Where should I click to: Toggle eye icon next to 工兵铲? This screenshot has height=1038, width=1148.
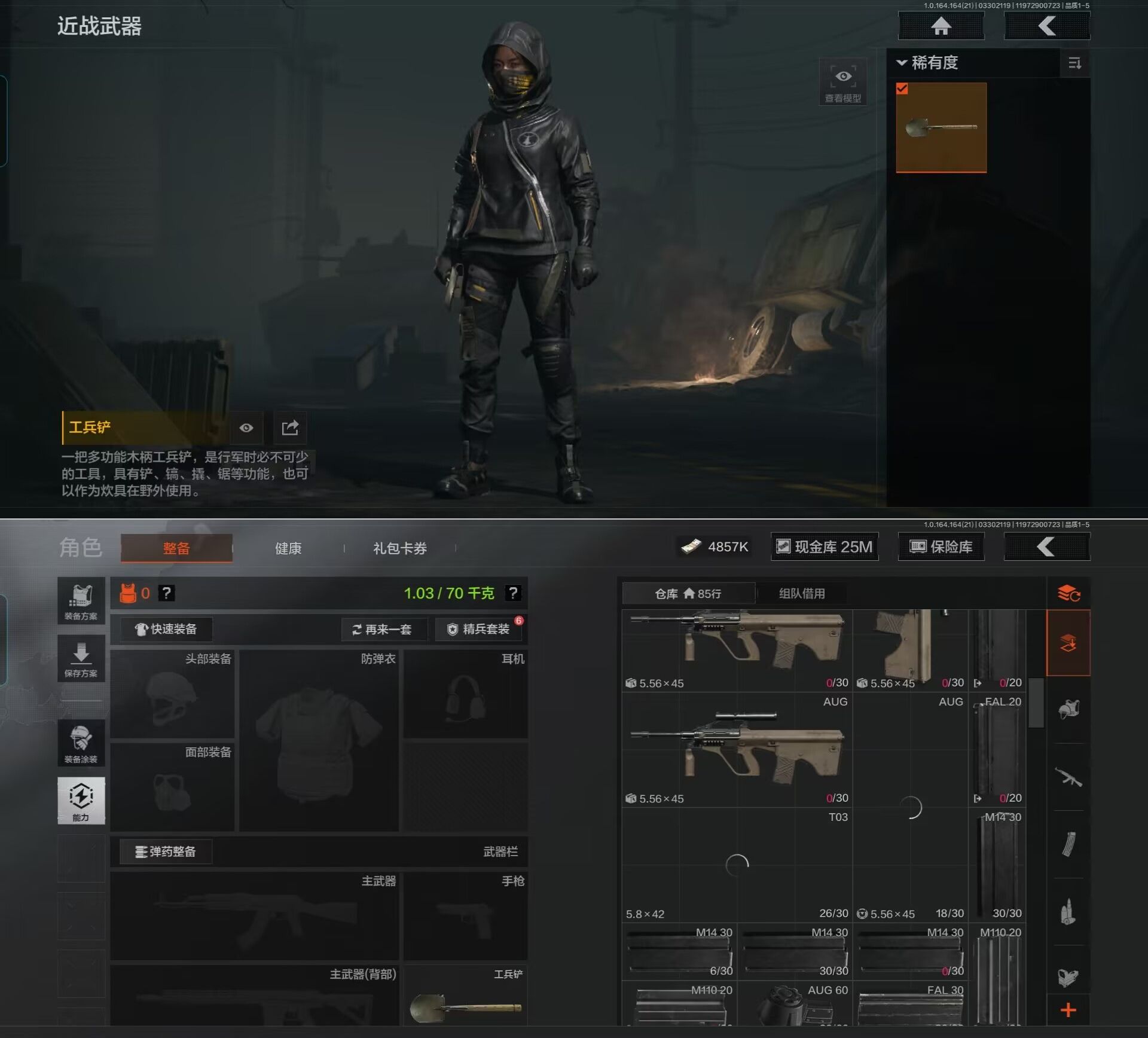click(x=246, y=428)
